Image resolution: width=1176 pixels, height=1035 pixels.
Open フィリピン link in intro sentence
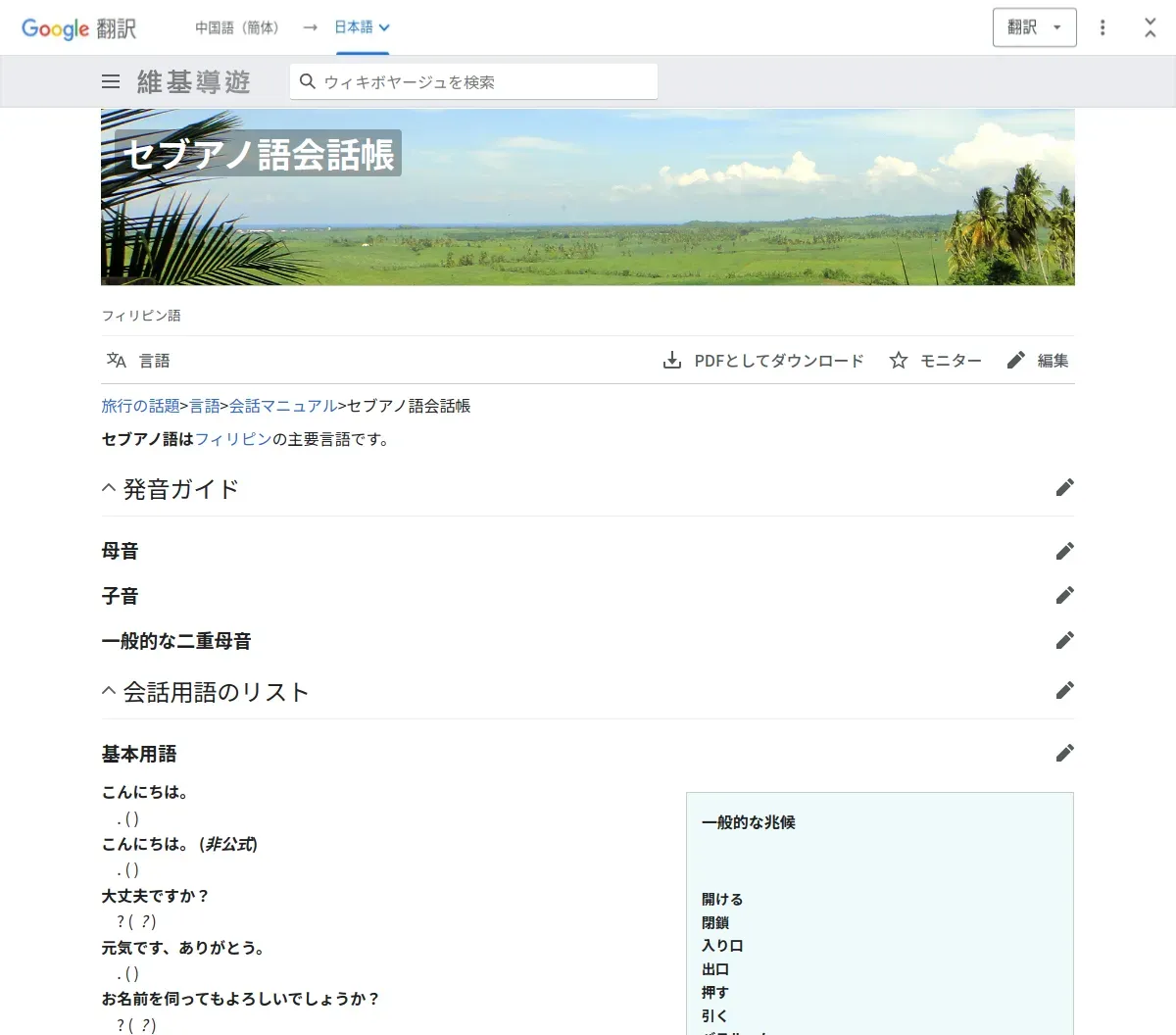tap(233, 439)
